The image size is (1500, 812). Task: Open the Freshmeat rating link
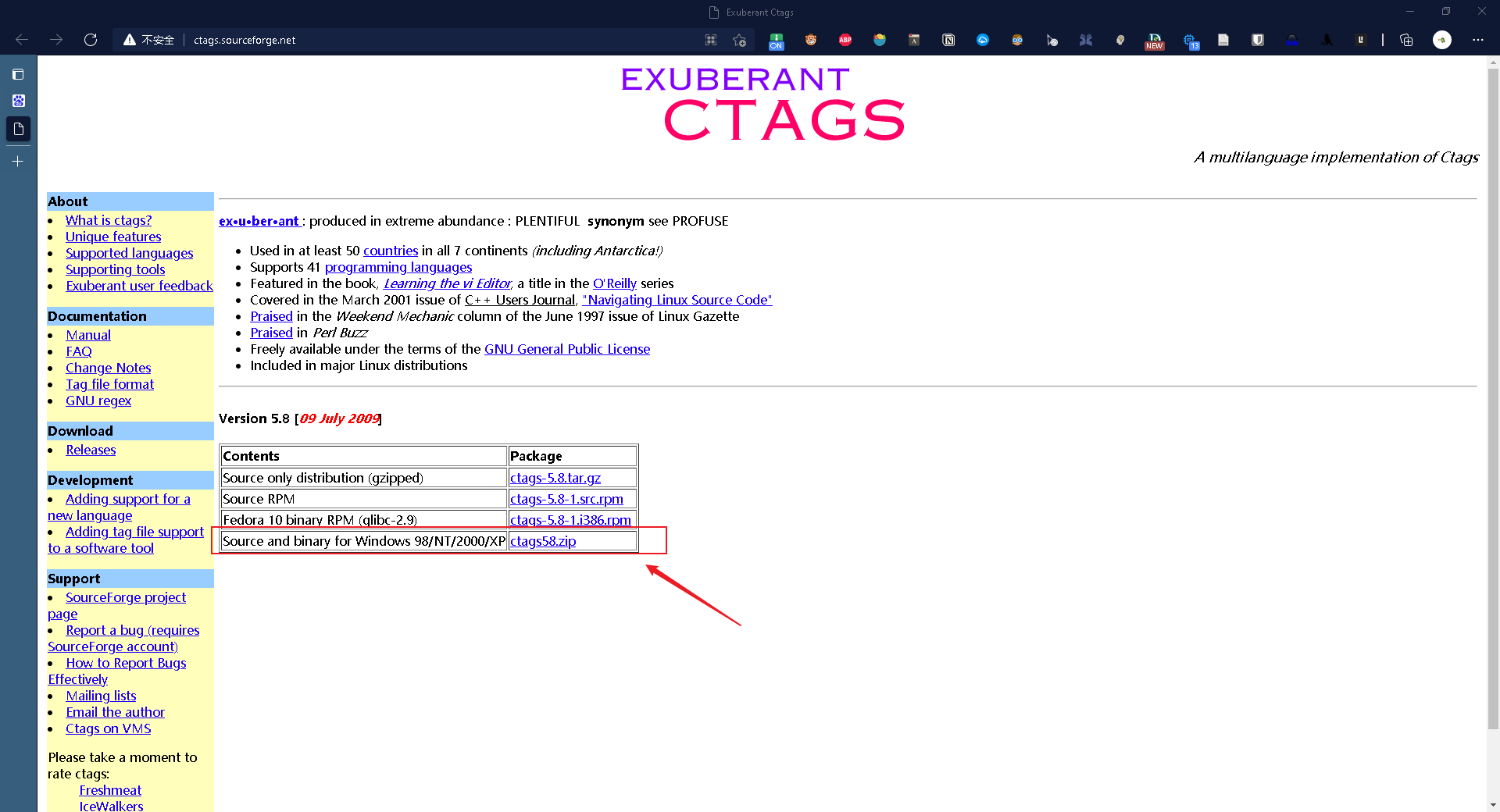pos(110,790)
